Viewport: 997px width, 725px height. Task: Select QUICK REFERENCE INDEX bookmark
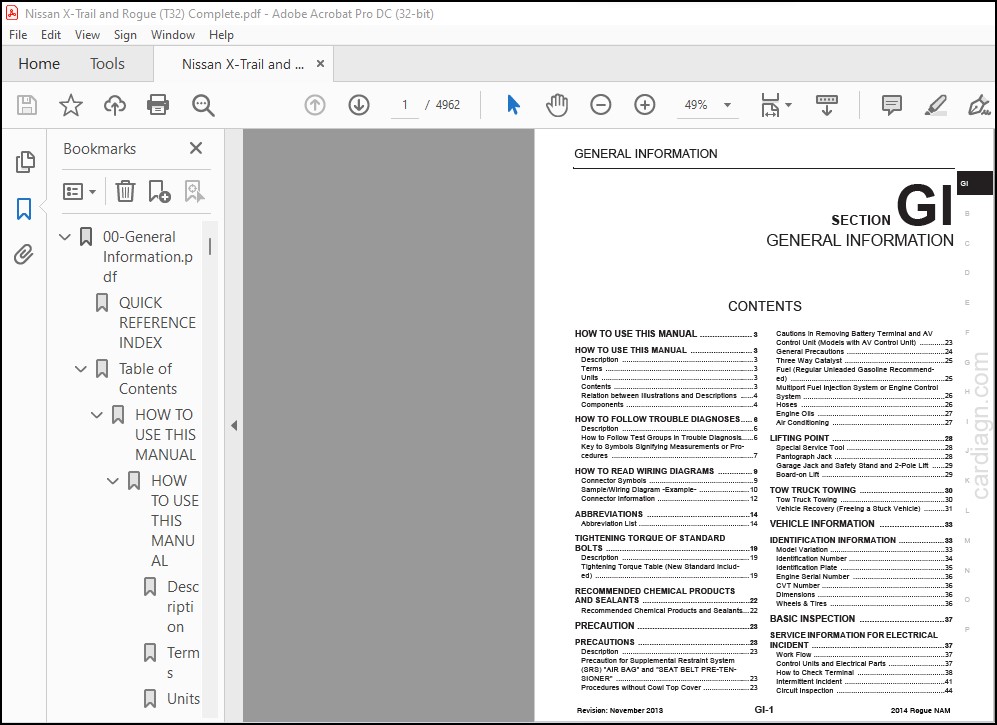(x=157, y=322)
